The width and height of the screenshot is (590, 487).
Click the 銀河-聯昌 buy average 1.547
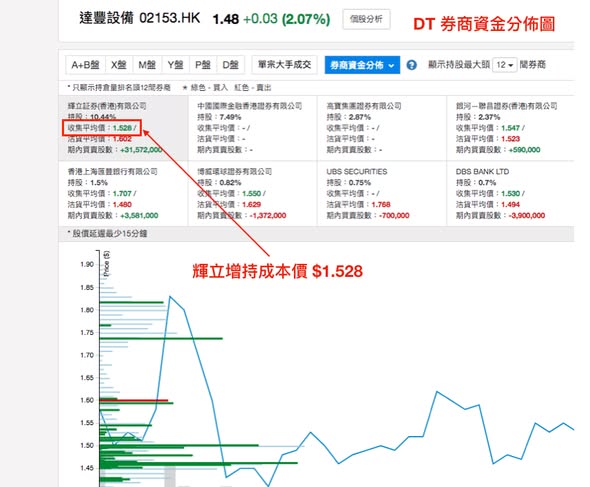(x=511, y=128)
